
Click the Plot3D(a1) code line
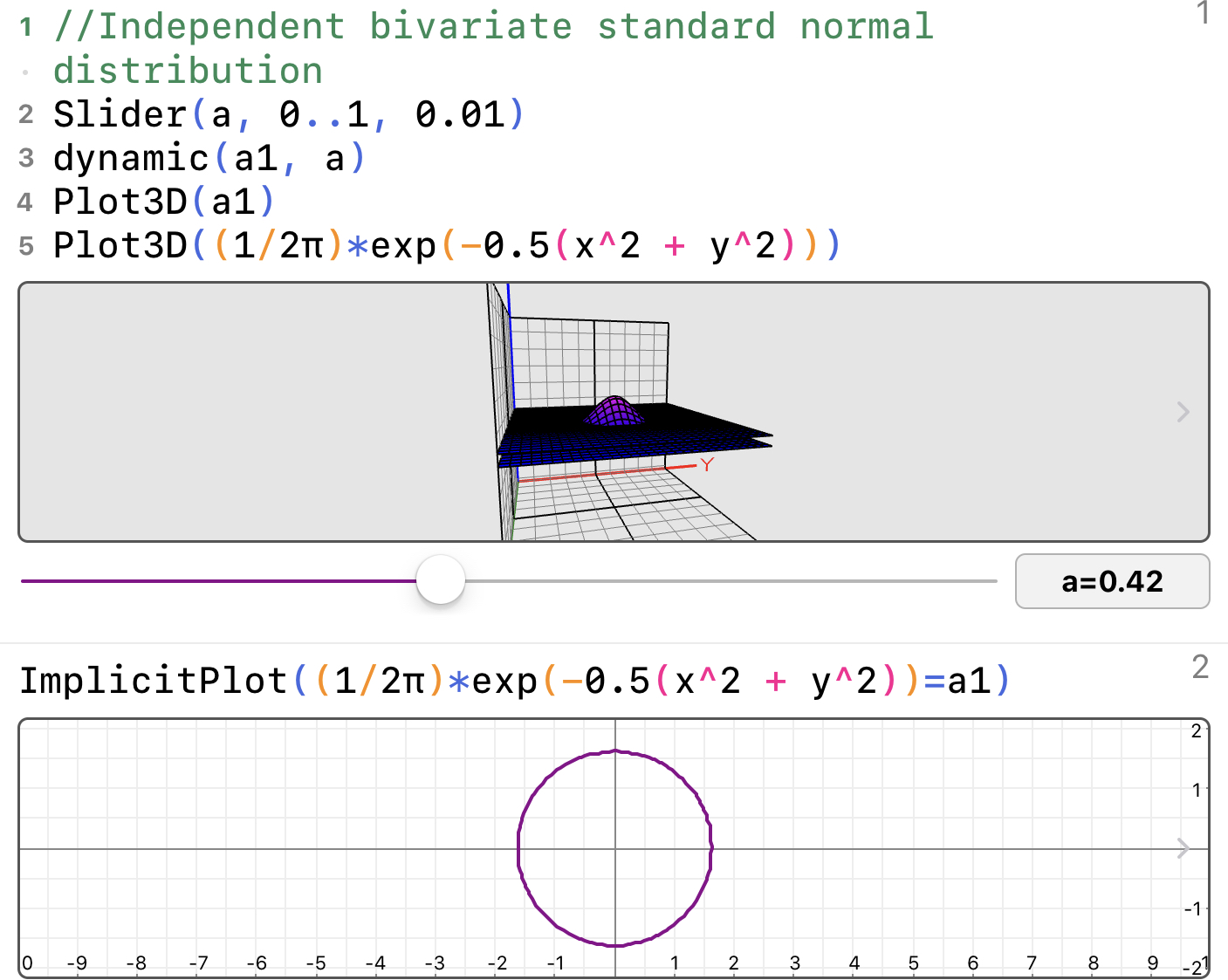(x=164, y=202)
